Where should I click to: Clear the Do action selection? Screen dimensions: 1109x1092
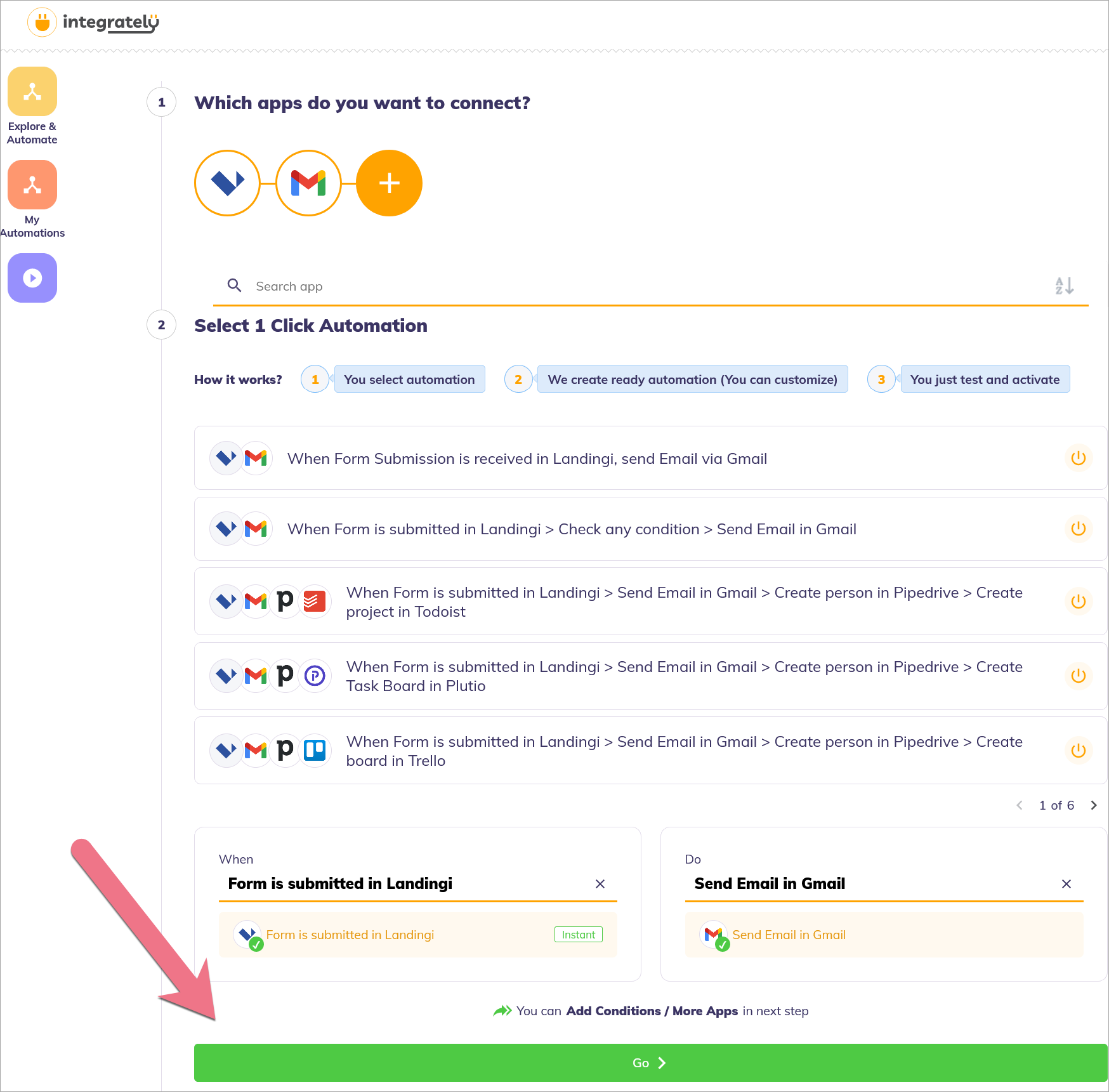click(x=1066, y=884)
